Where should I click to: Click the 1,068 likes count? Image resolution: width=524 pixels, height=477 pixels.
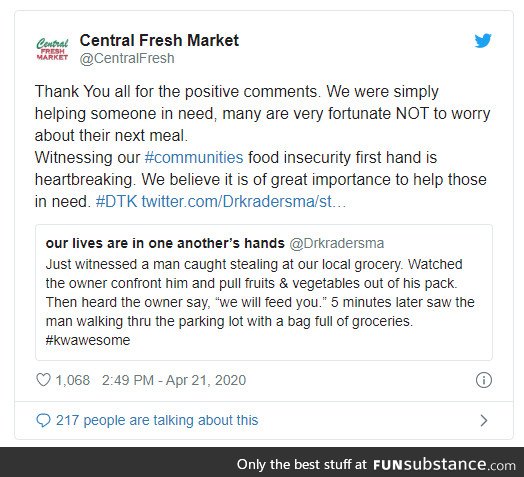pyautogui.click(x=73, y=380)
